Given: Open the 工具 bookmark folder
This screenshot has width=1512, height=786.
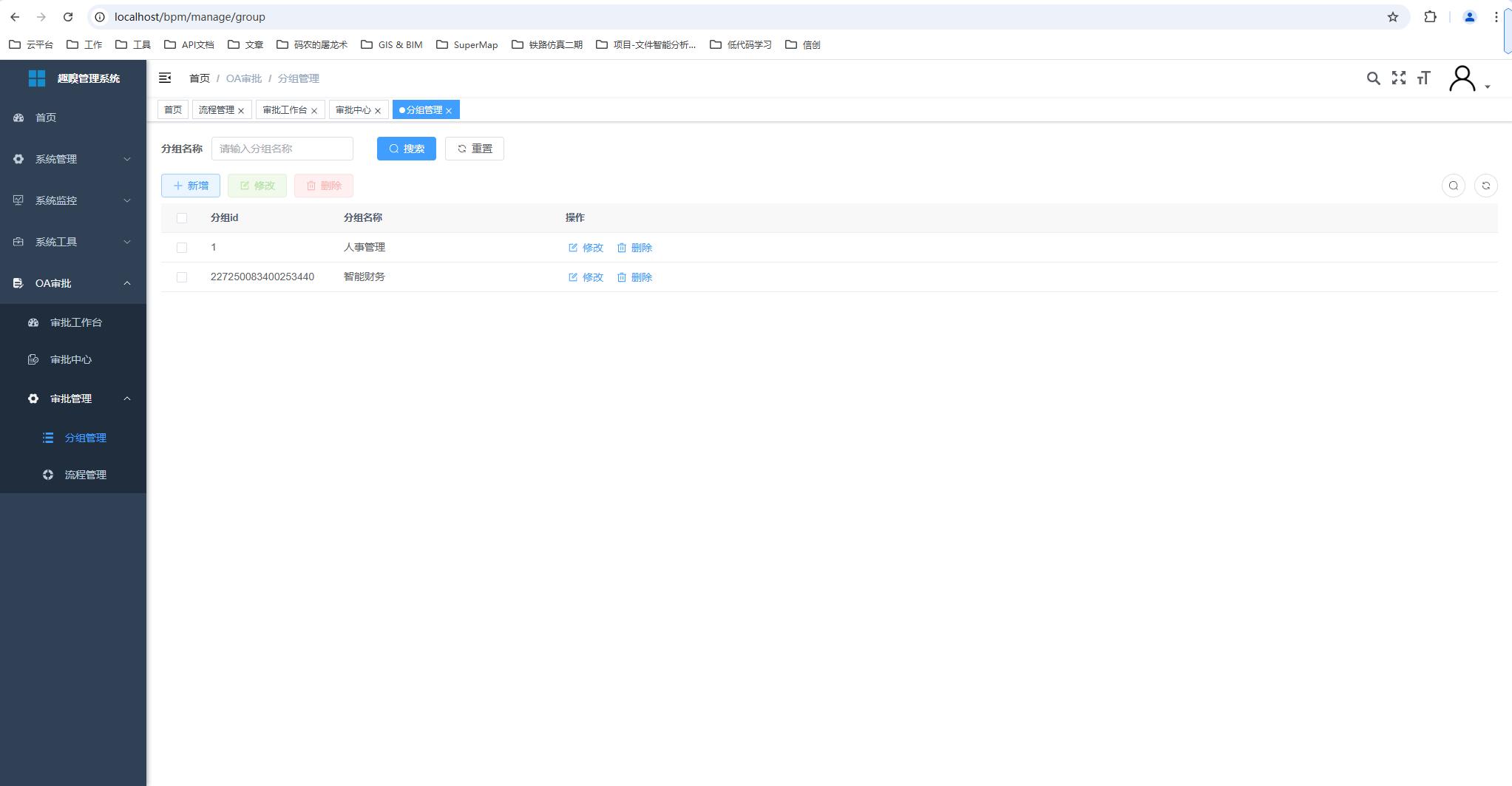Looking at the screenshot, I should point(133,44).
